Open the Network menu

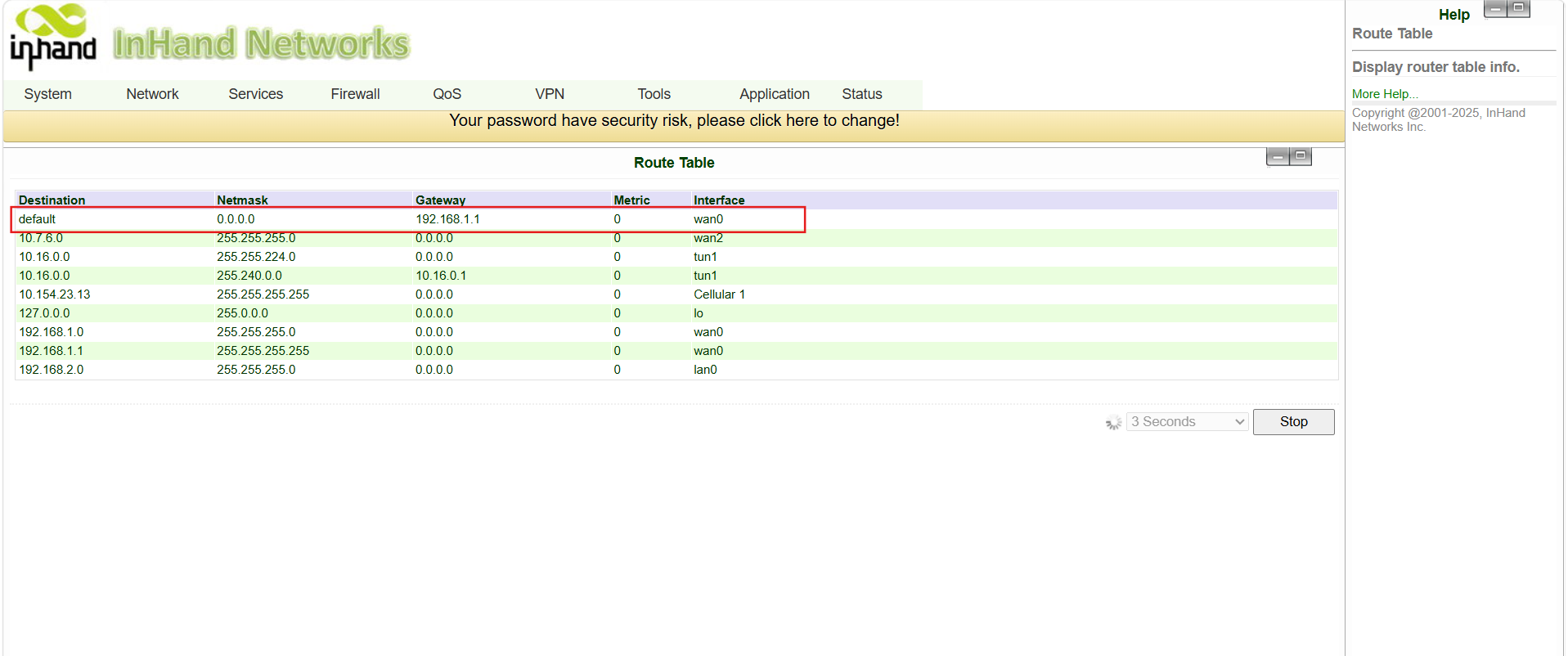click(x=152, y=94)
